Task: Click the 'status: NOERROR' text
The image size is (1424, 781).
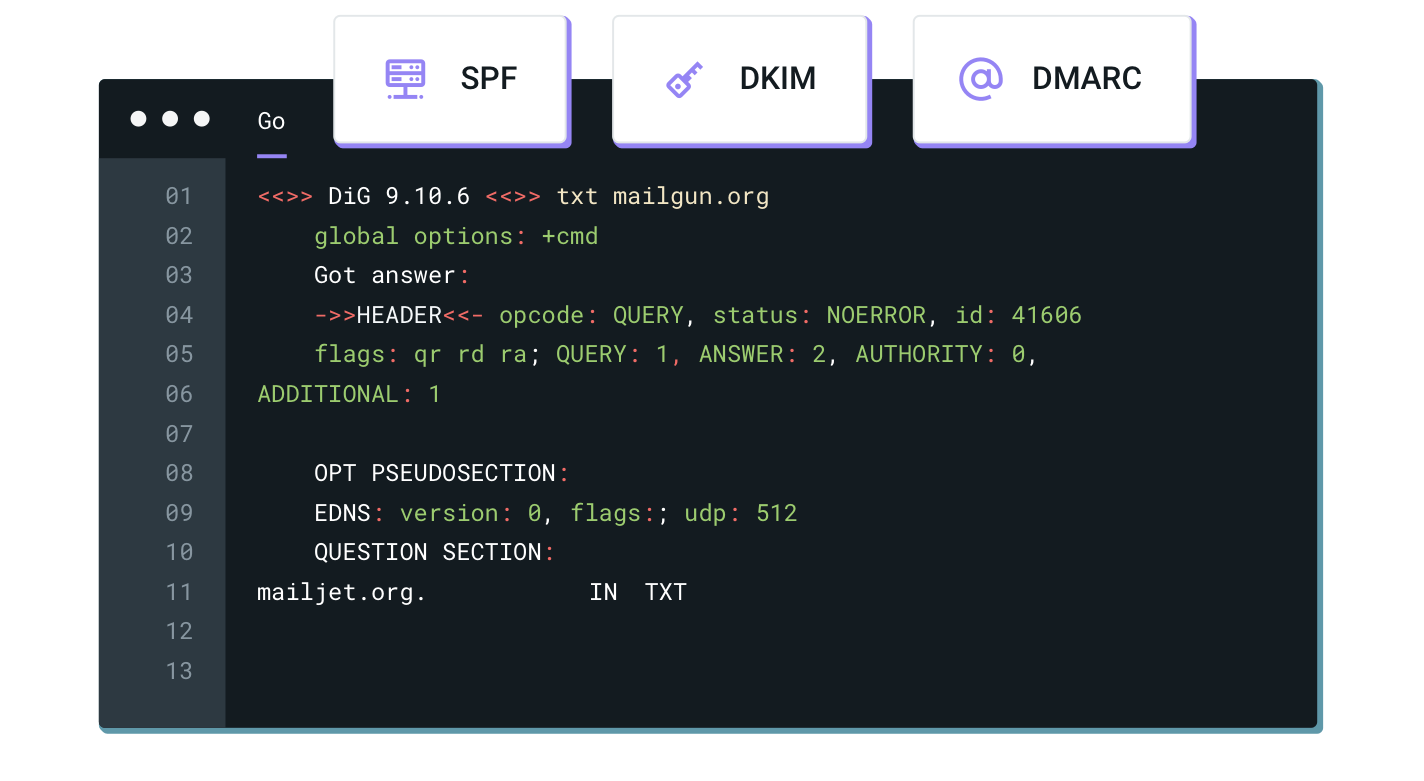Action: pos(819,315)
